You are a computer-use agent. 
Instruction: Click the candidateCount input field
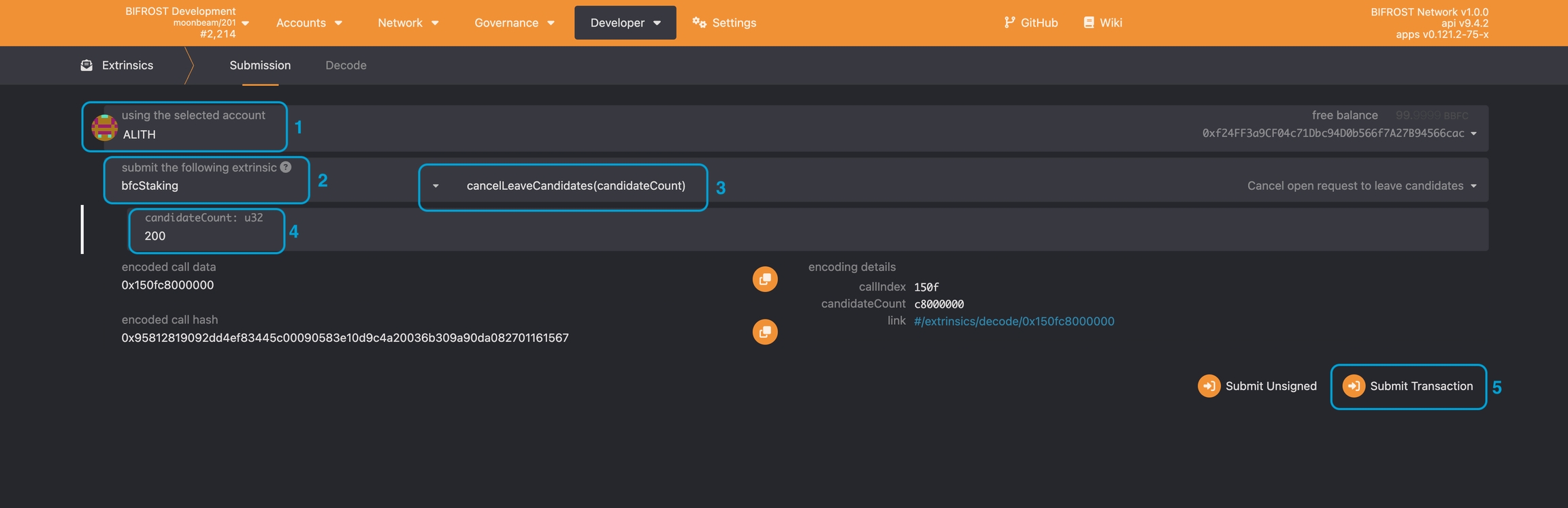[206, 236]
